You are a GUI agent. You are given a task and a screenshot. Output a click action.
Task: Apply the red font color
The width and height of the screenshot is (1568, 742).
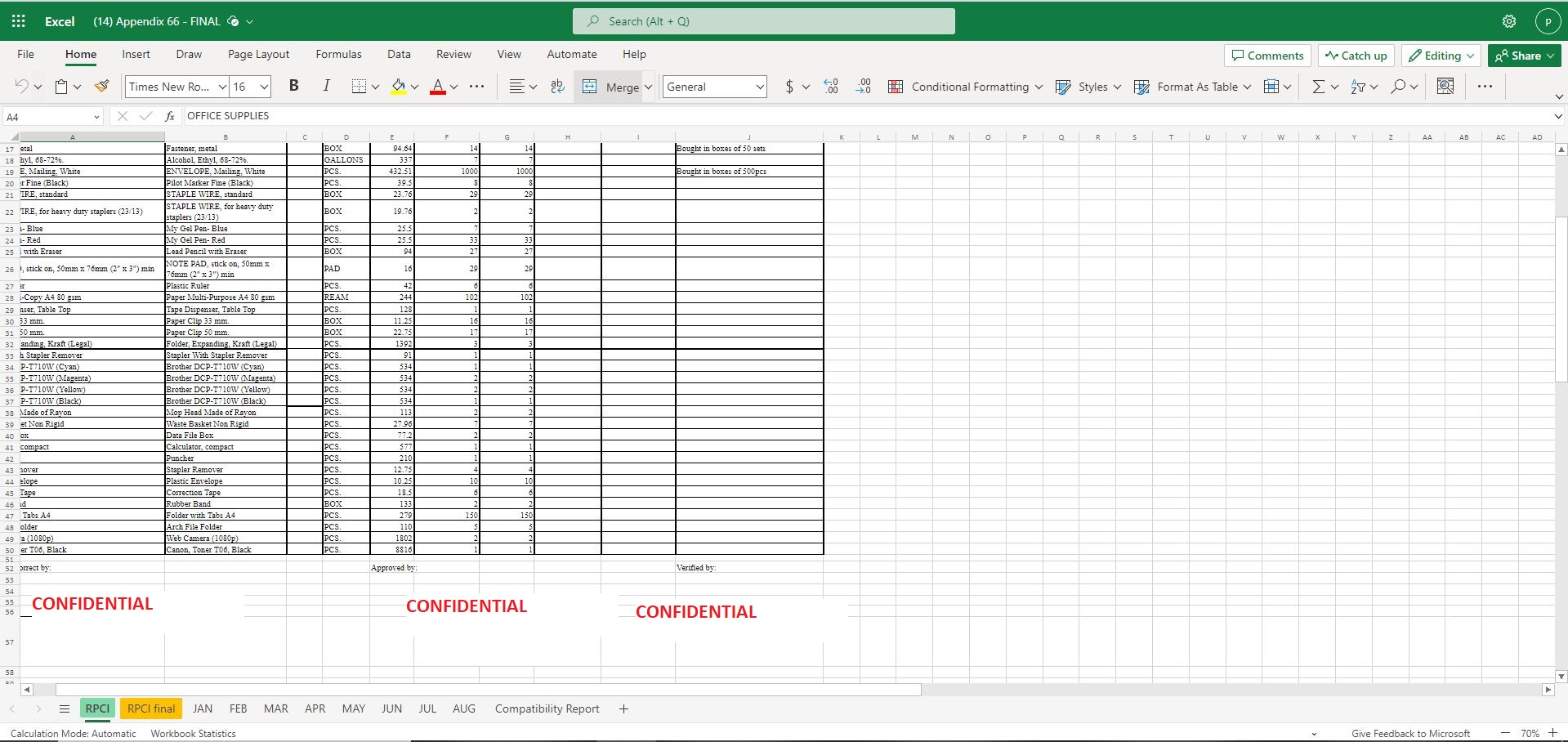point(438,87)
